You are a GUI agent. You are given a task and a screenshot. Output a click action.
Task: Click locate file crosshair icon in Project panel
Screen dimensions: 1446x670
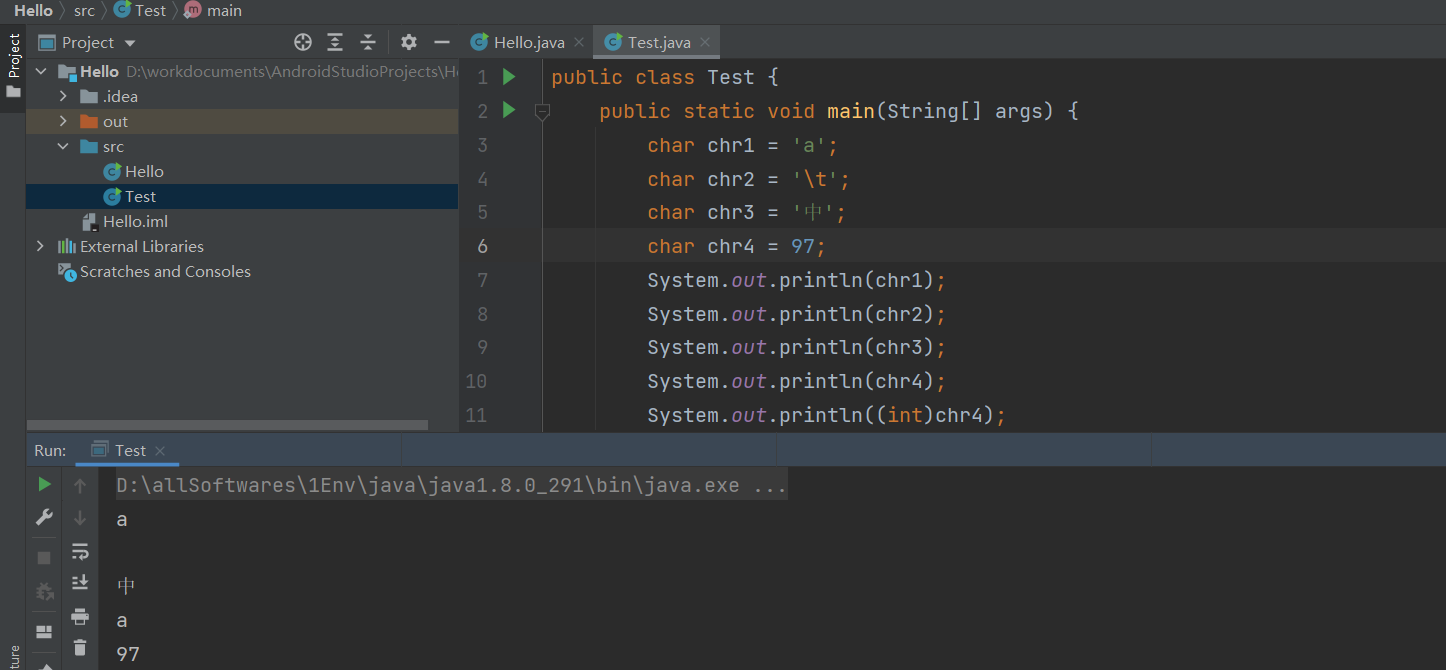coord(303,42)
